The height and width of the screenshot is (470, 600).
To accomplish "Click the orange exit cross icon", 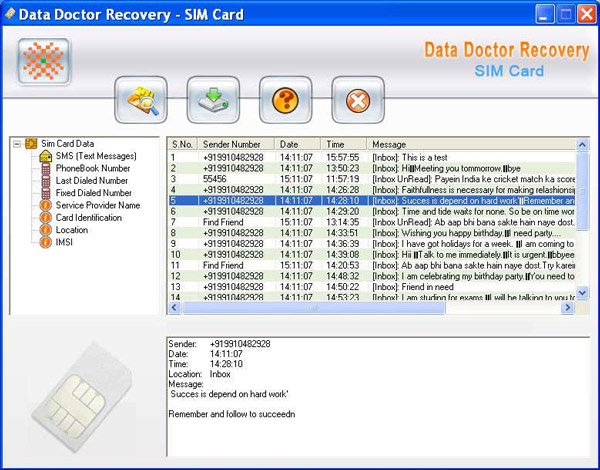I will [x=358, y=100].
